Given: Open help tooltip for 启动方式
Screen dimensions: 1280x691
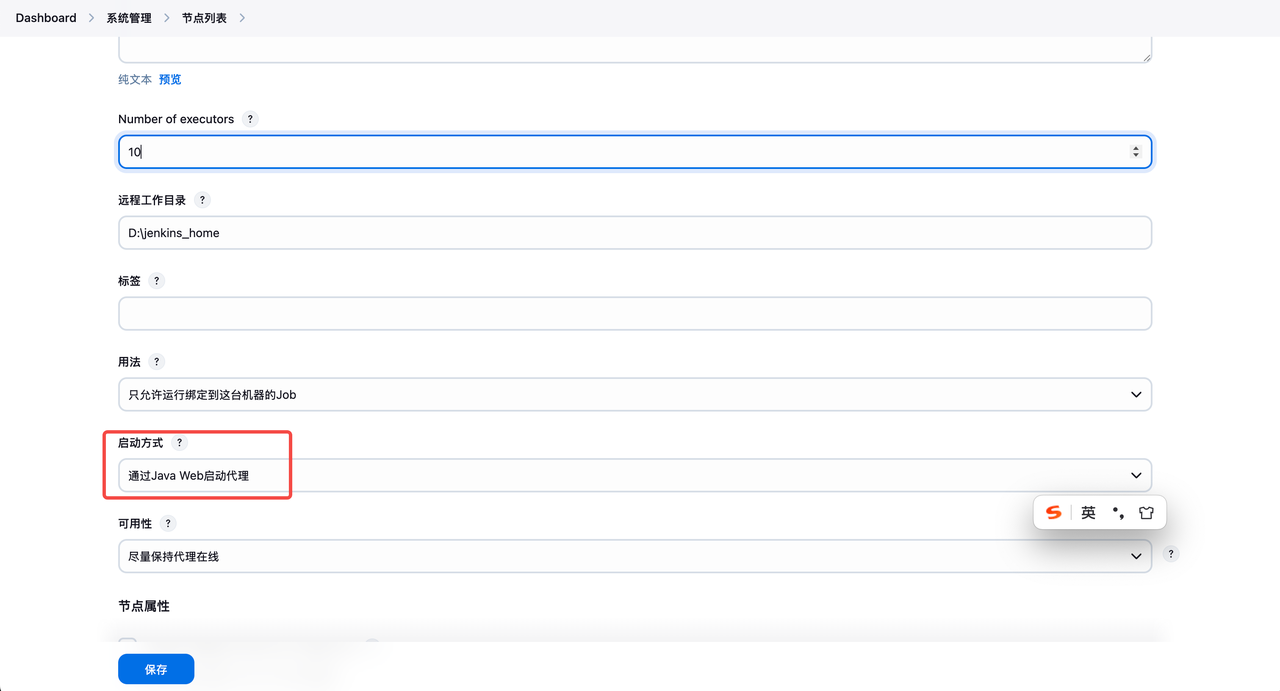Looking at the screenshot, I should [x=179, y=443].
